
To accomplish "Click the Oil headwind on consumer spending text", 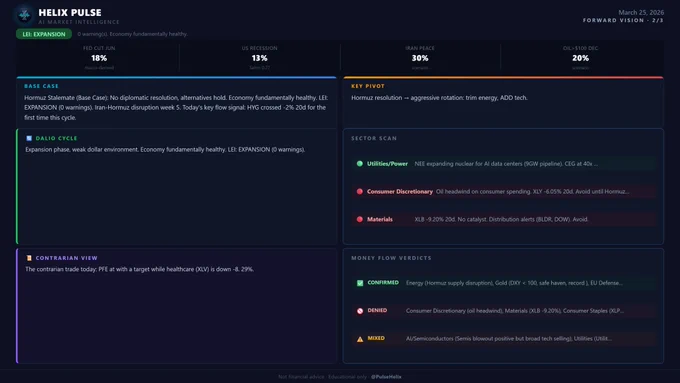I will coord(533,191).
